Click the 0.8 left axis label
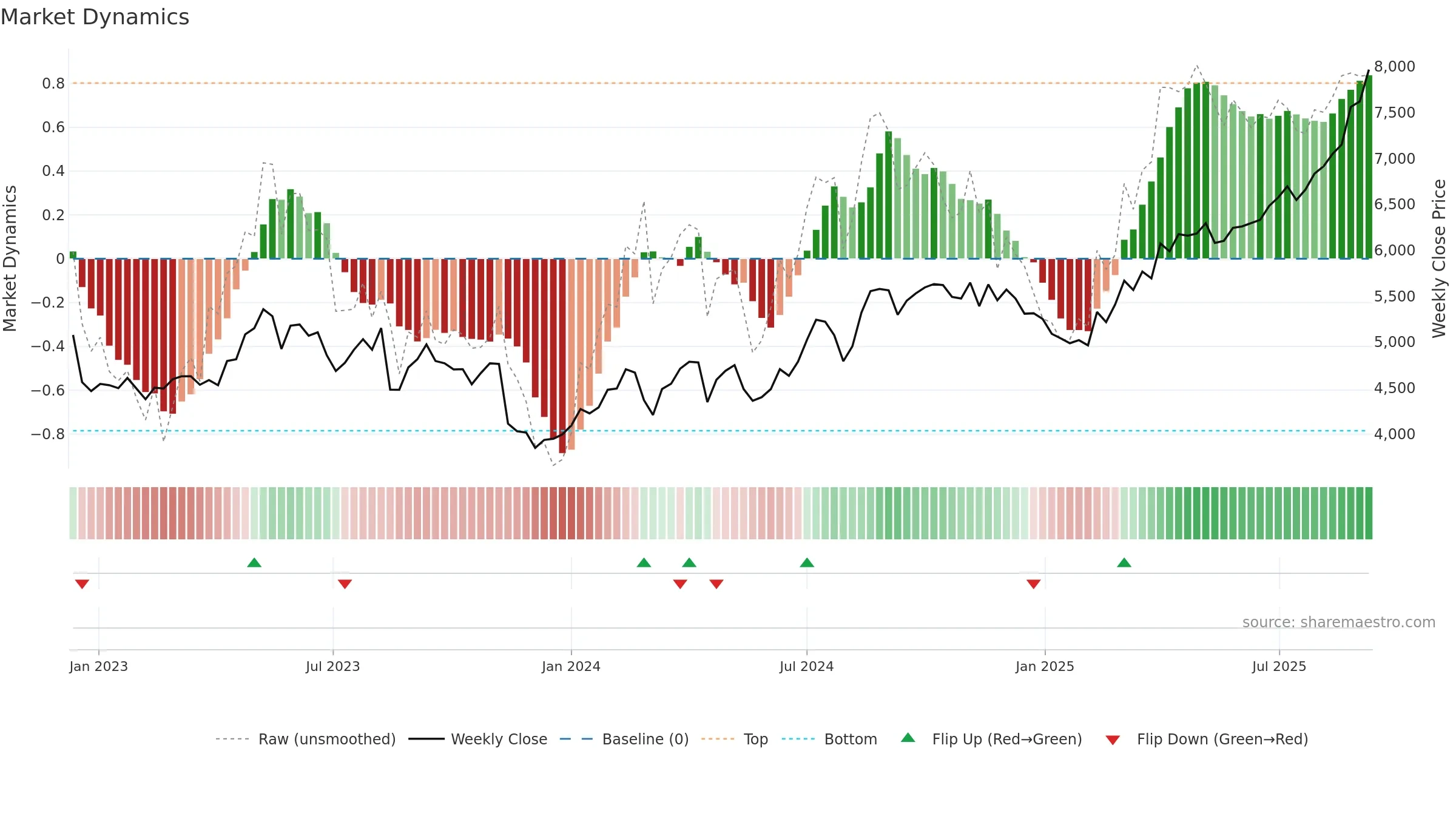Screen dimensions: 1456x819 point(53,83)
